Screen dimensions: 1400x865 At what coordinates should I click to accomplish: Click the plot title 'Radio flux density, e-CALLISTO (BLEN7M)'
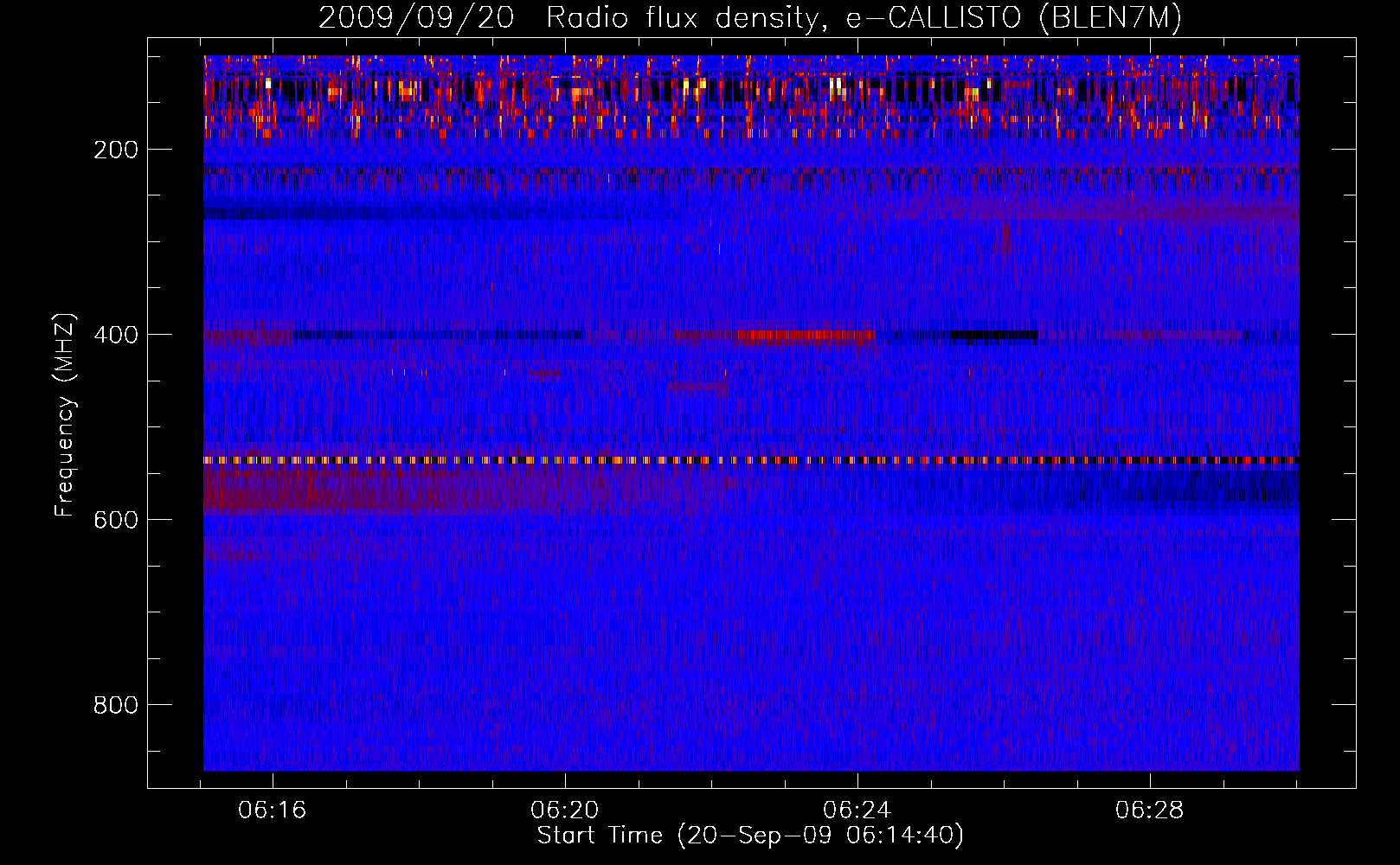[864, 17]
